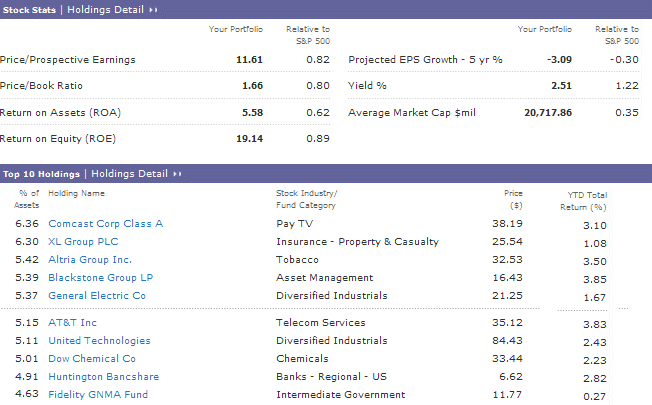Click Return on Assets (ROA) label

(60, 113)
